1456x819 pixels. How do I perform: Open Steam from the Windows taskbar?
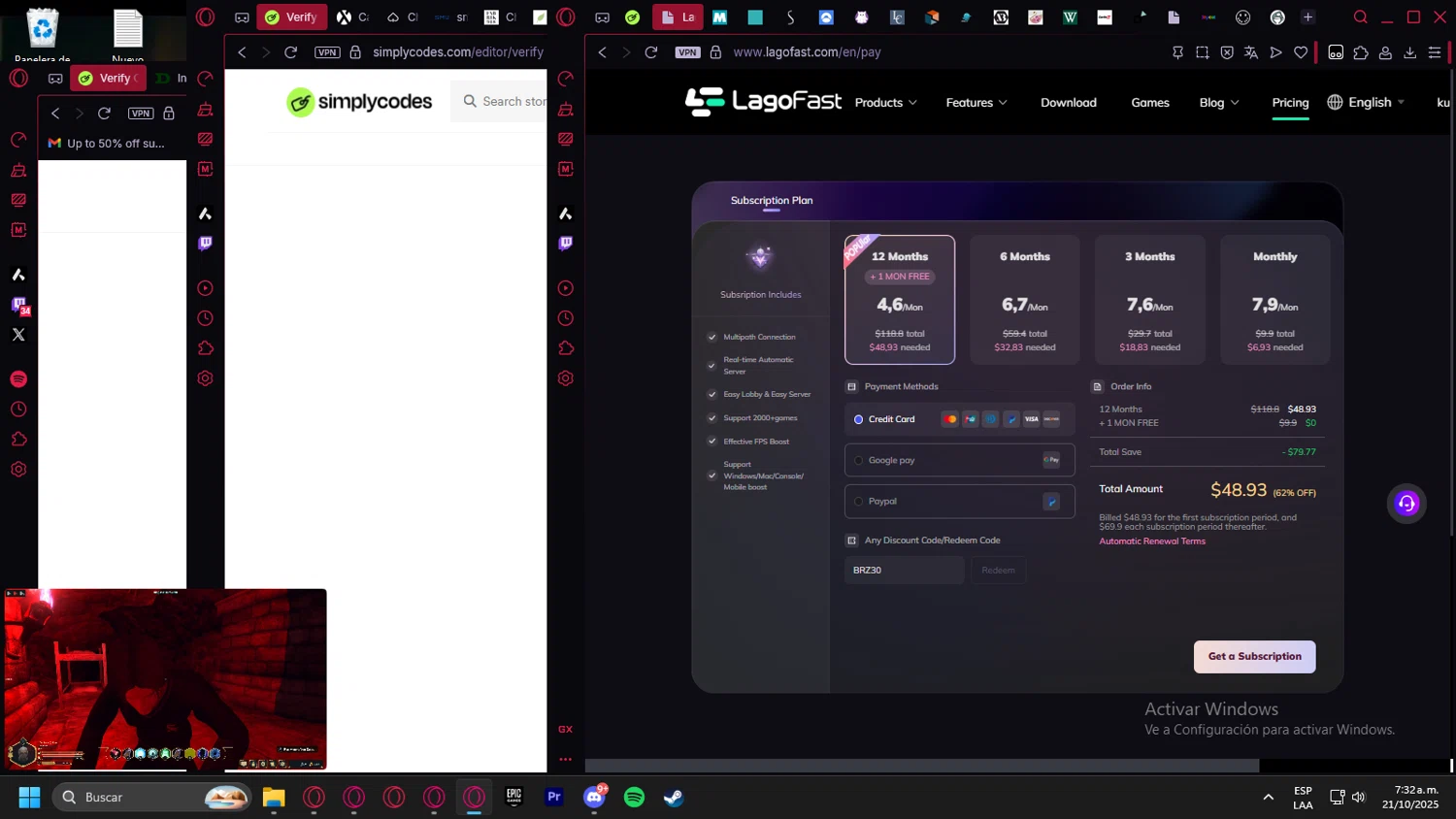coord(674,798)
